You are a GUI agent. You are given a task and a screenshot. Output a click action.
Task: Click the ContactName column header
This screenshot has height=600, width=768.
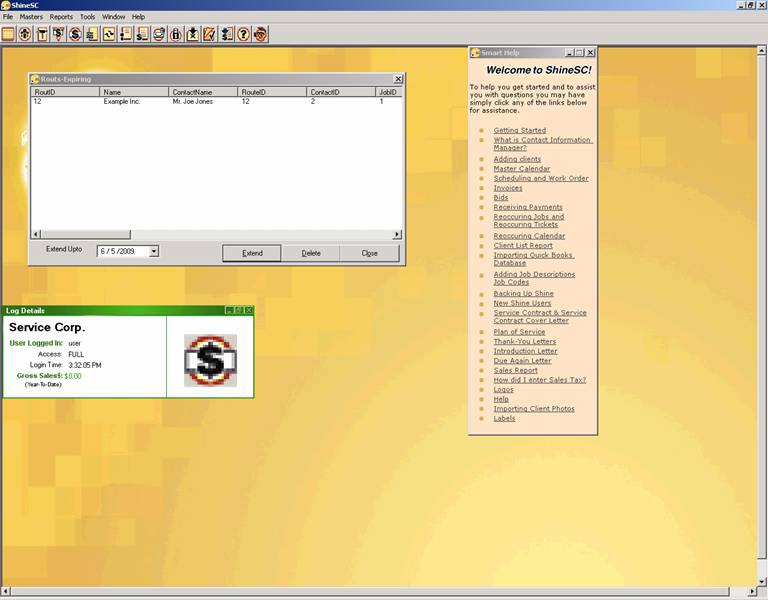(203, 92)
